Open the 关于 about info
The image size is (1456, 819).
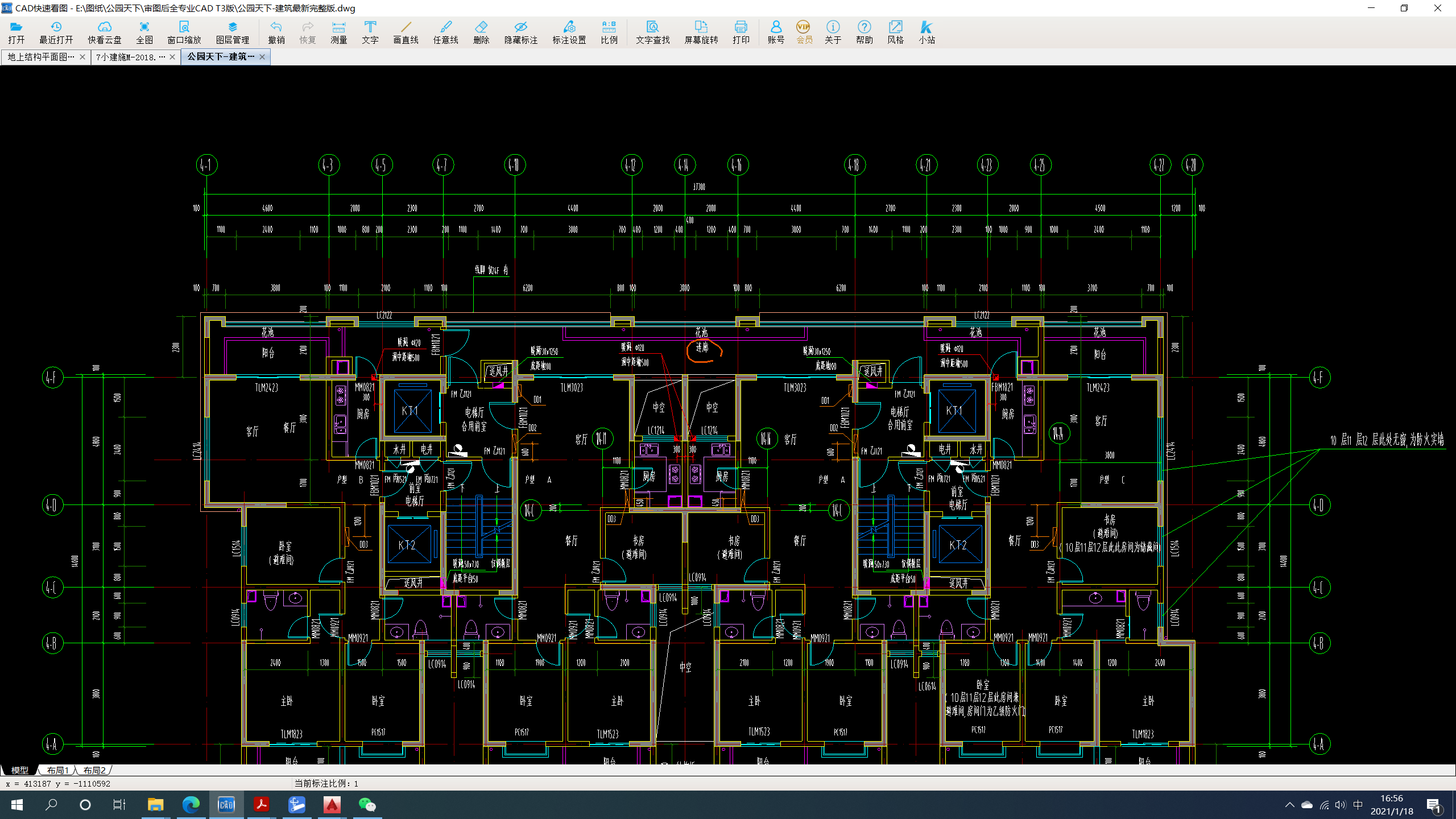tap(833, 32)
